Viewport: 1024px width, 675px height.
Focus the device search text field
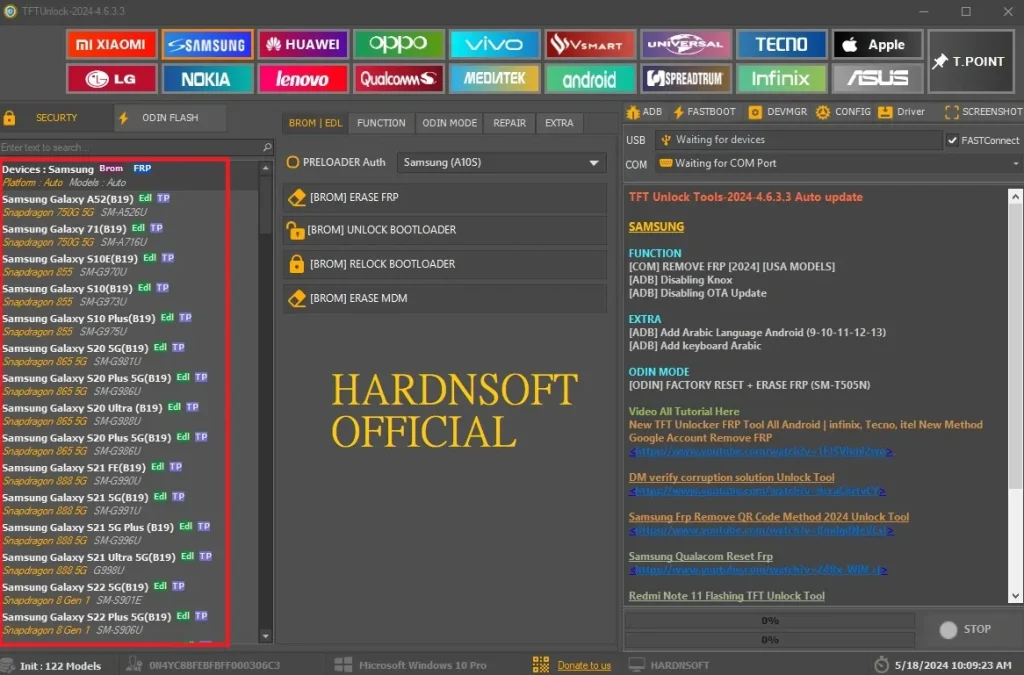[129, 148]
